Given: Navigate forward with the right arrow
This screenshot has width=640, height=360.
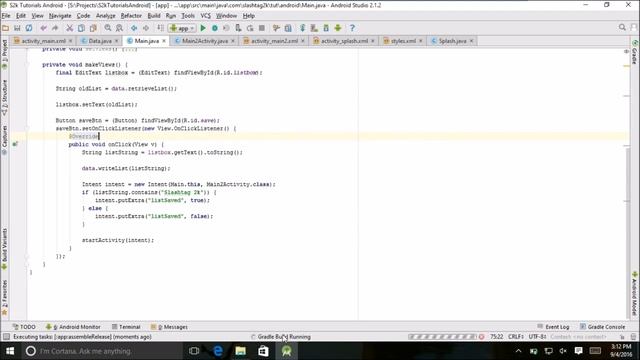Looking at the screenshot, I should (146, 28).
